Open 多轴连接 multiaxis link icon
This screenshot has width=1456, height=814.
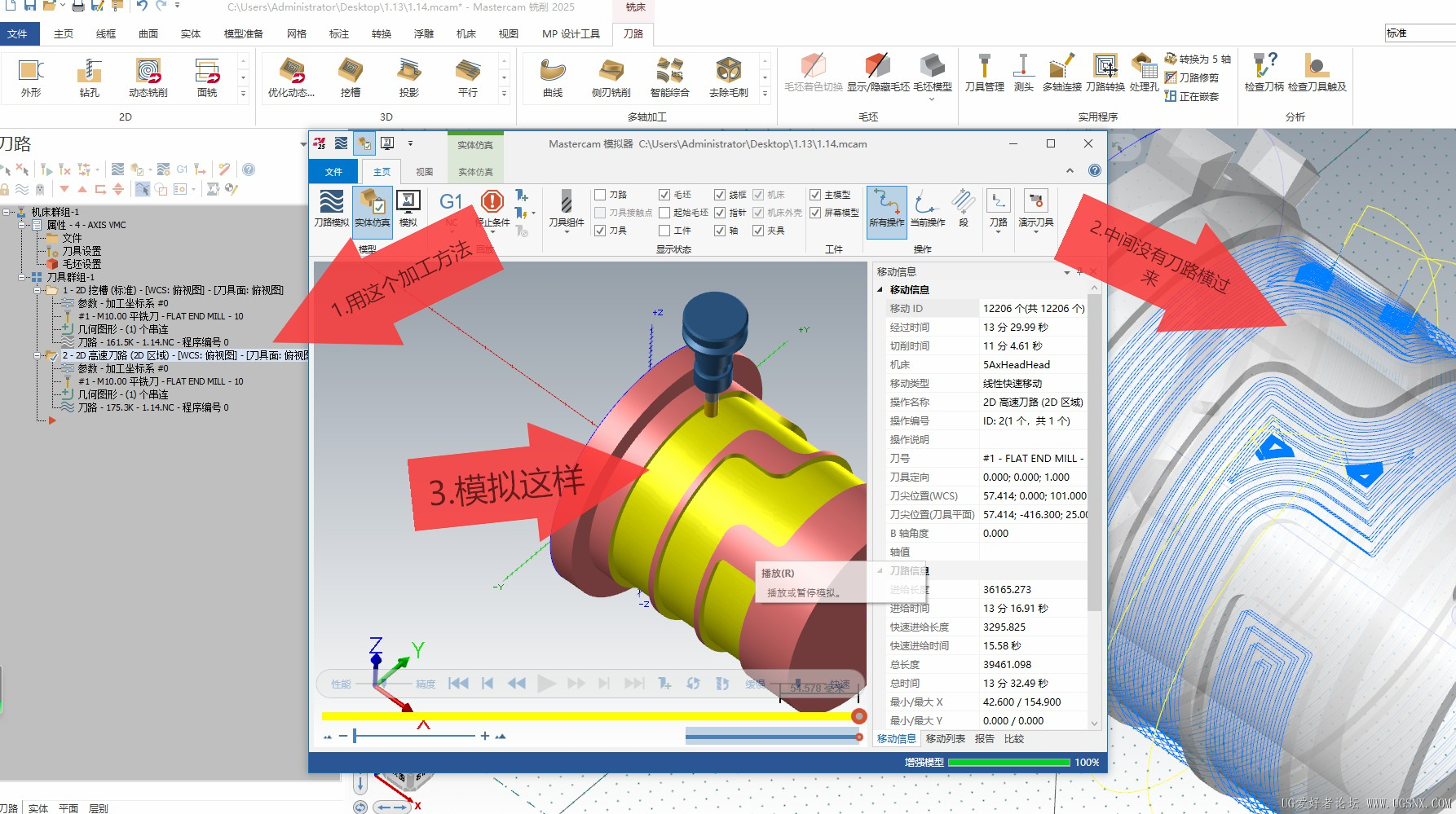(x=1062, y=73)
